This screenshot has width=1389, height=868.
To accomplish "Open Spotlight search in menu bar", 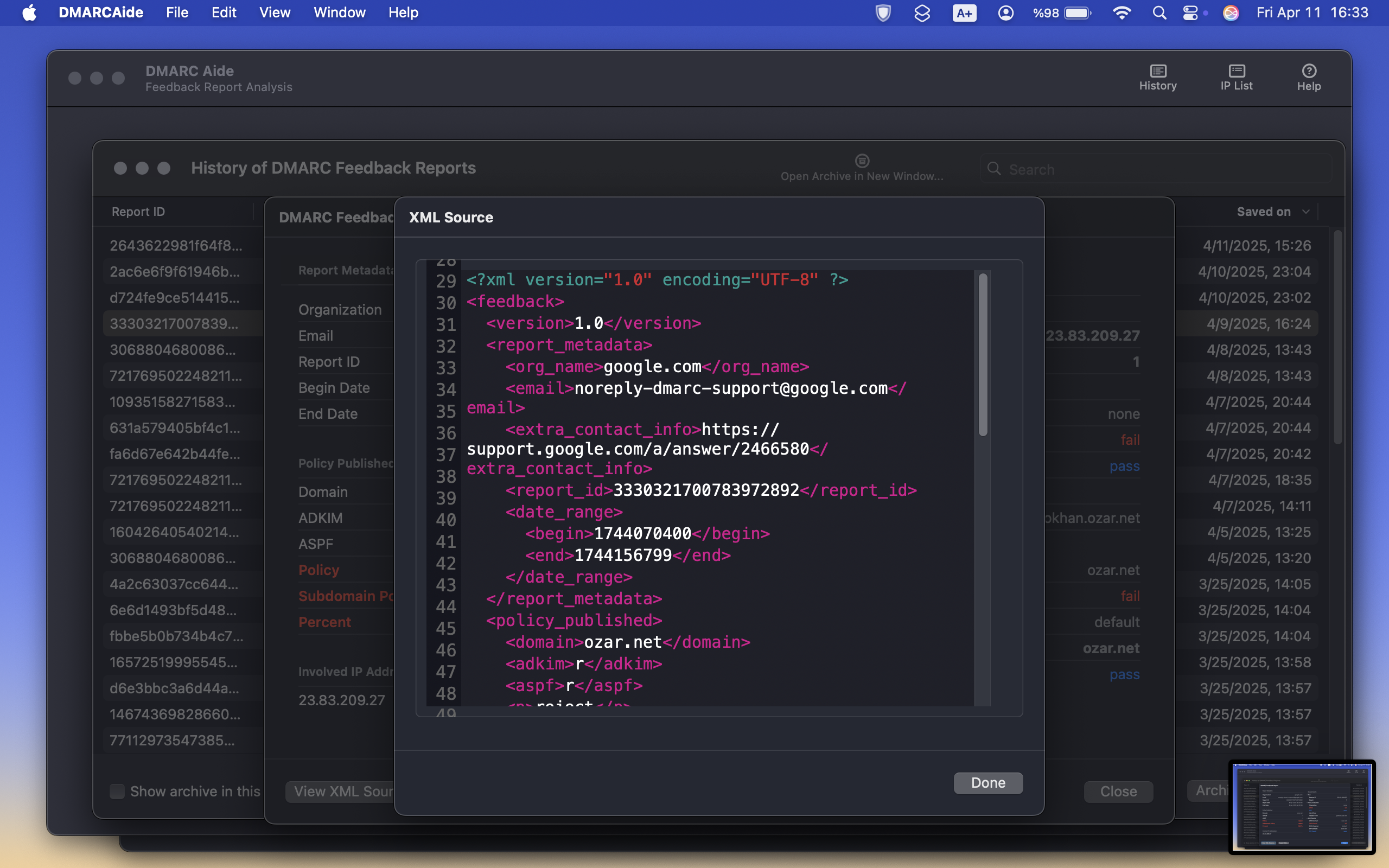I will click(1159, 12).
